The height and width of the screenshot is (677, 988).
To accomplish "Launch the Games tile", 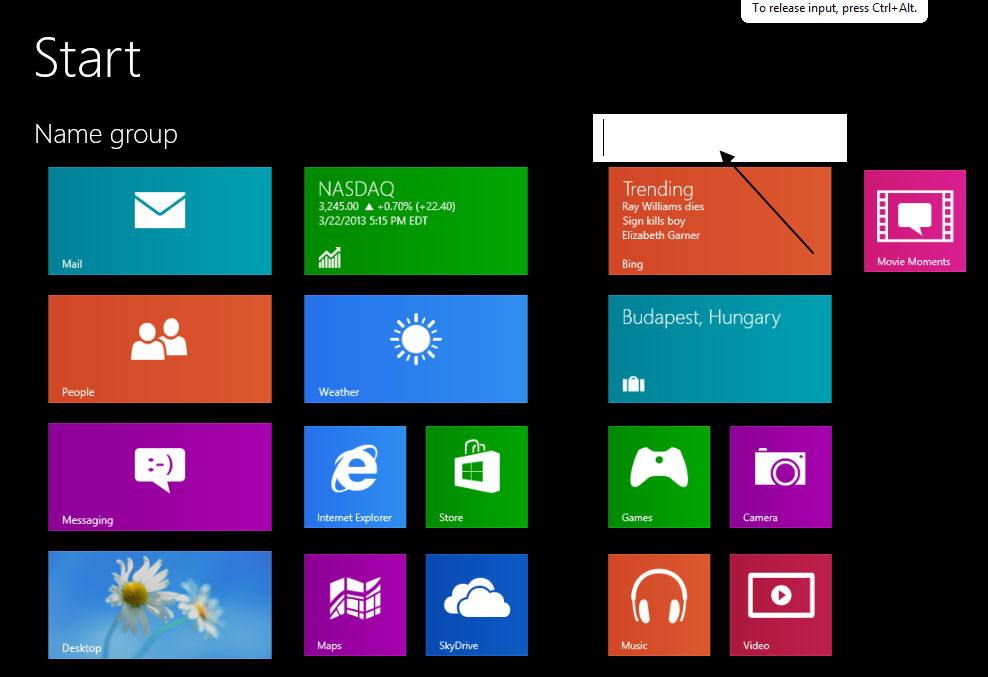I will click(x=659, y=477).
